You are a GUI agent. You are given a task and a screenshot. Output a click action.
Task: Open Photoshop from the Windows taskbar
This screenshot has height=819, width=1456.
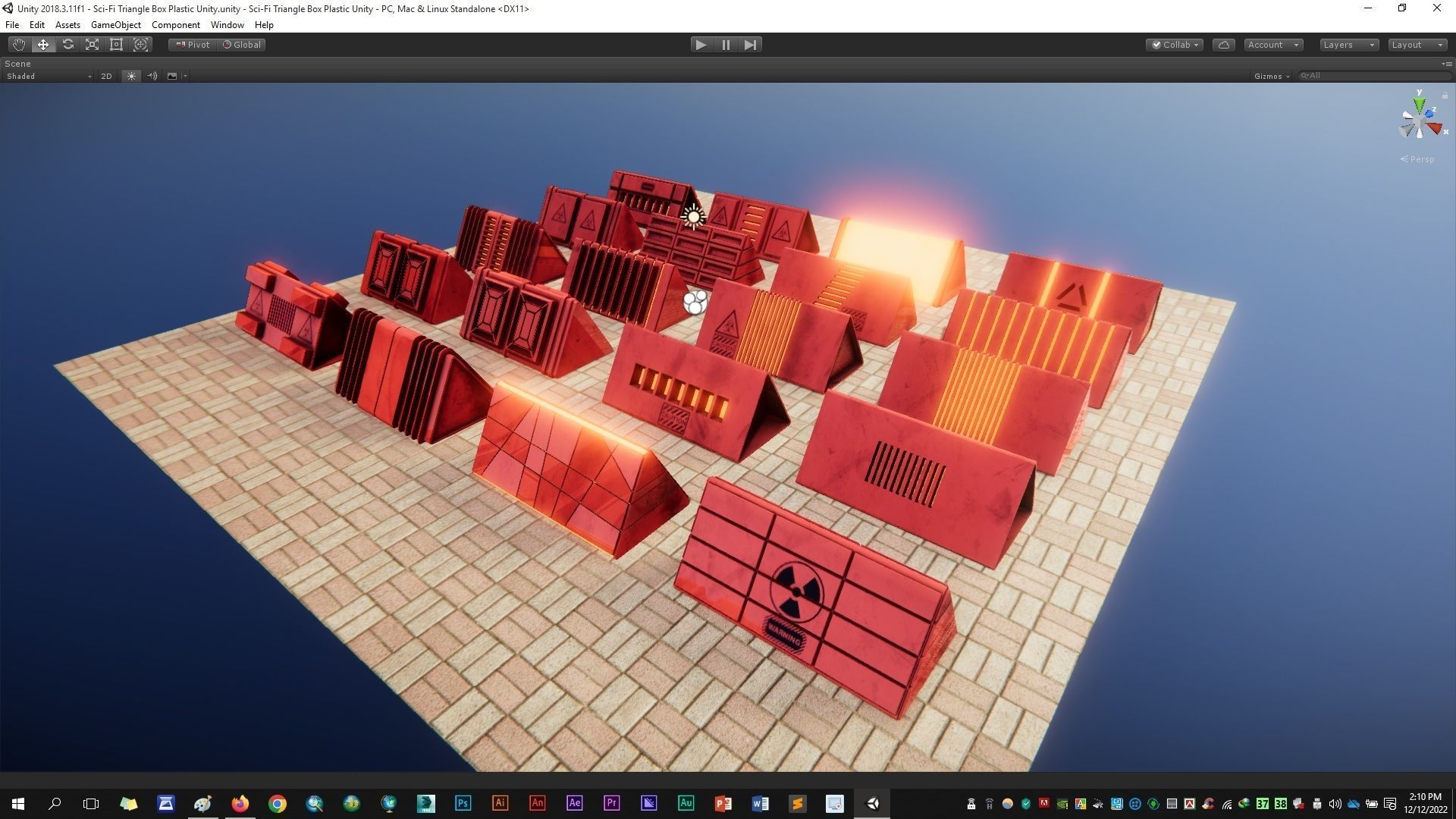(463, 803)
